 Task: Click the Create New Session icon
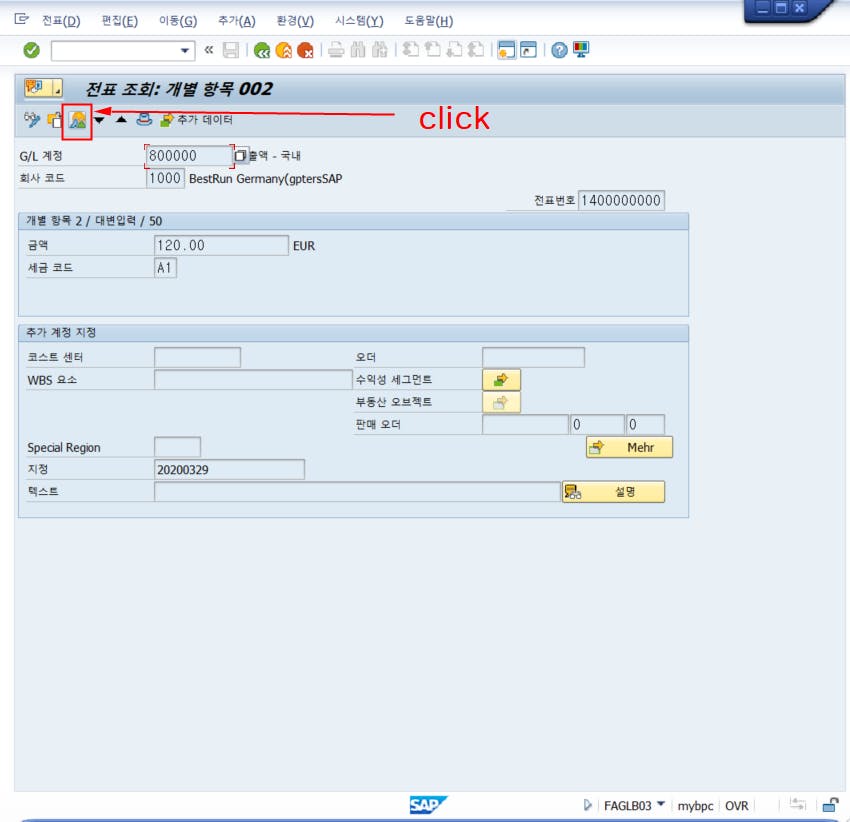tap(506, 50)
